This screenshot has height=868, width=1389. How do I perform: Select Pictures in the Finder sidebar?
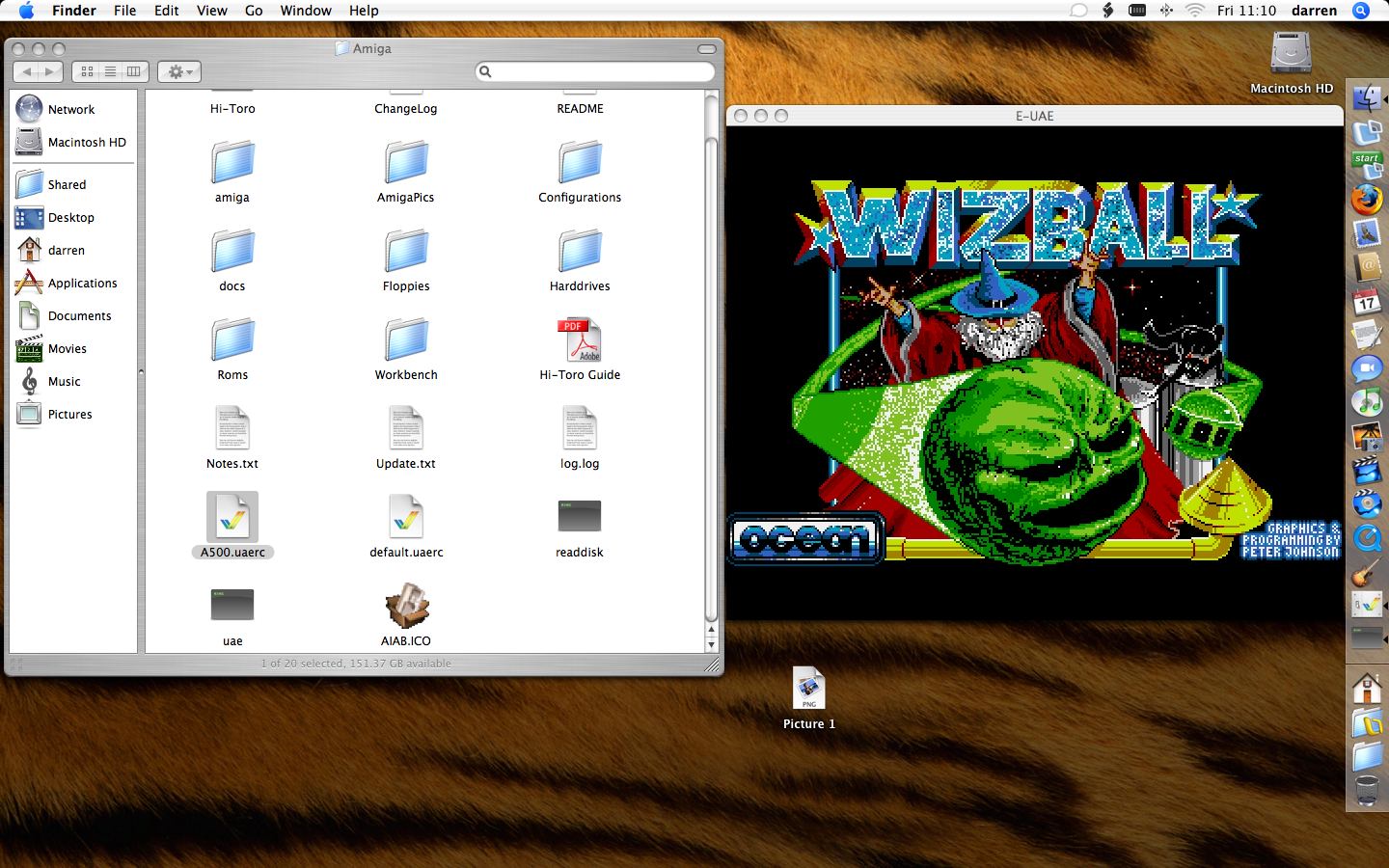(x=73, y=414)
